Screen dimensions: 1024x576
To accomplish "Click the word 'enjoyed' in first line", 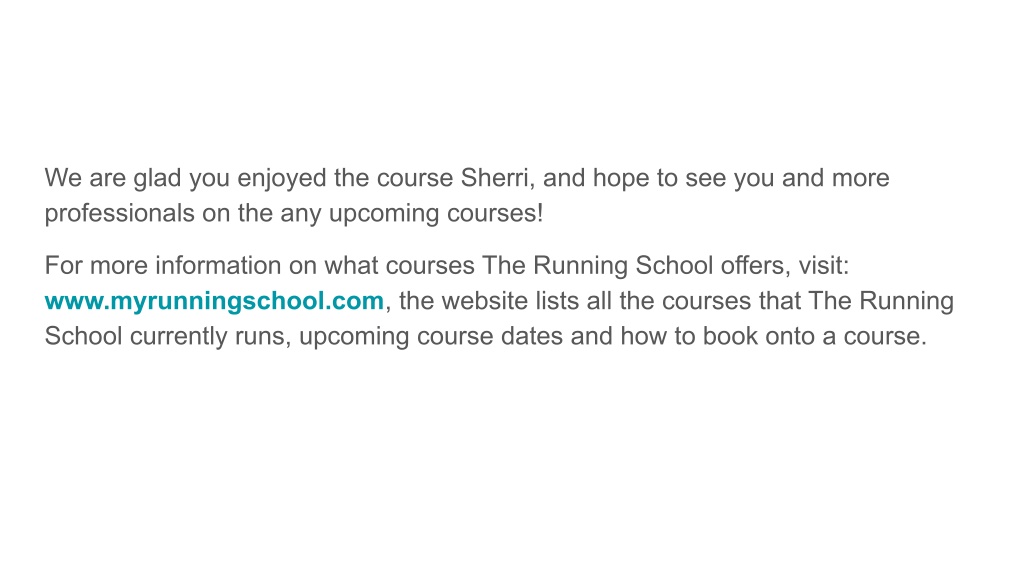I will point(281,178).
